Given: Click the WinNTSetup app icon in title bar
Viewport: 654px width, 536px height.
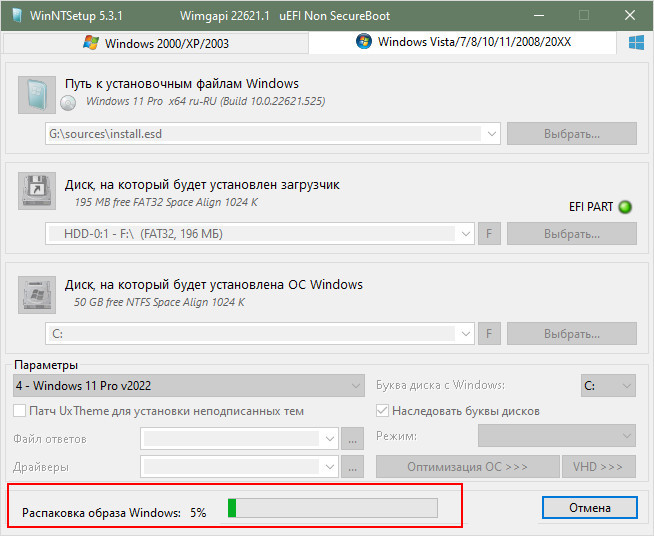Looking at the screenshot, I should [17, 15].
